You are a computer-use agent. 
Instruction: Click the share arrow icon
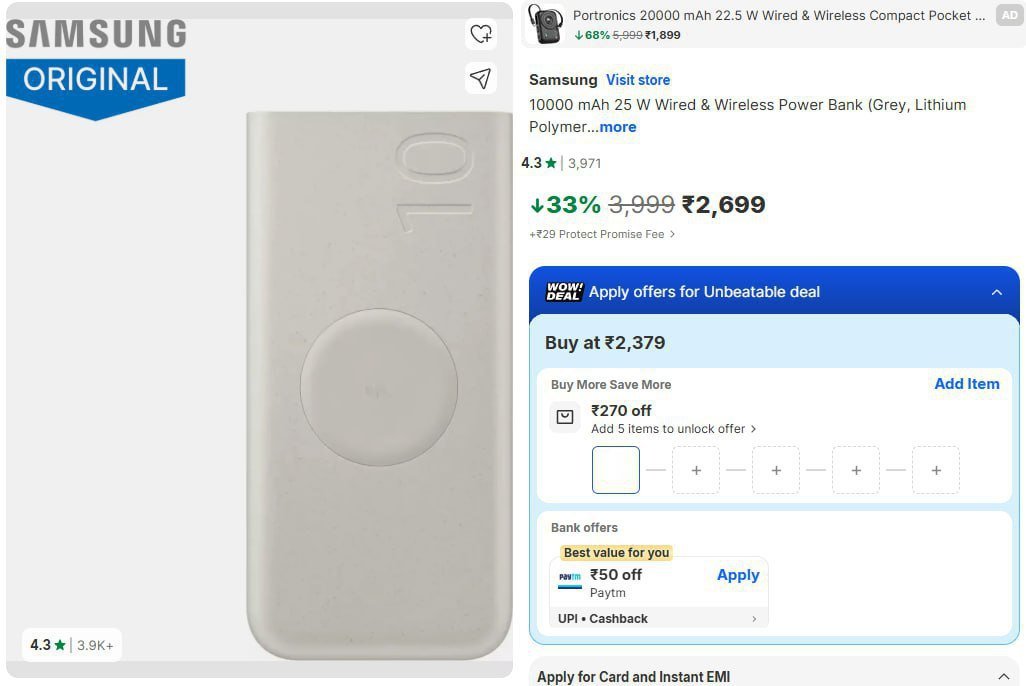(x=481, y=78)
